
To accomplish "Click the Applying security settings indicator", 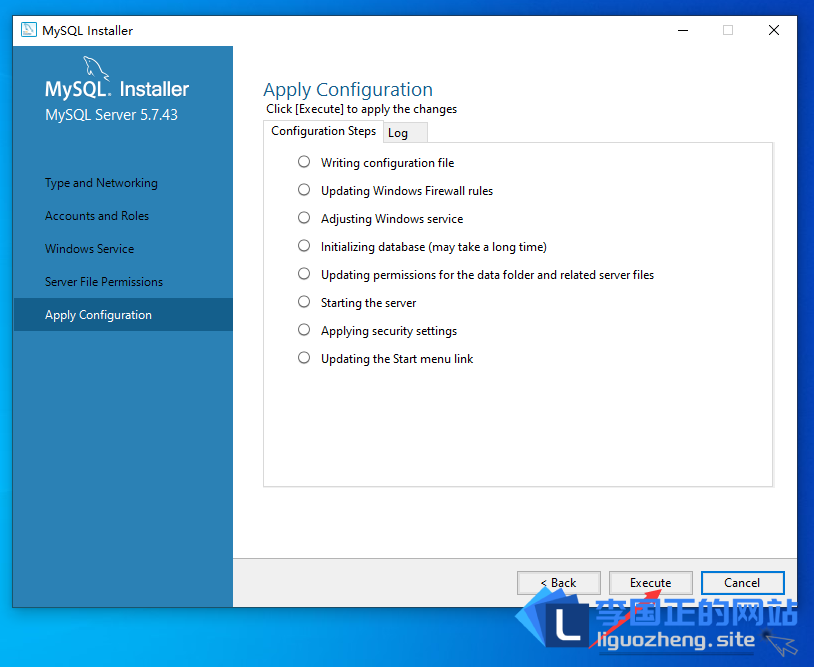I will (x=304, y=330).
